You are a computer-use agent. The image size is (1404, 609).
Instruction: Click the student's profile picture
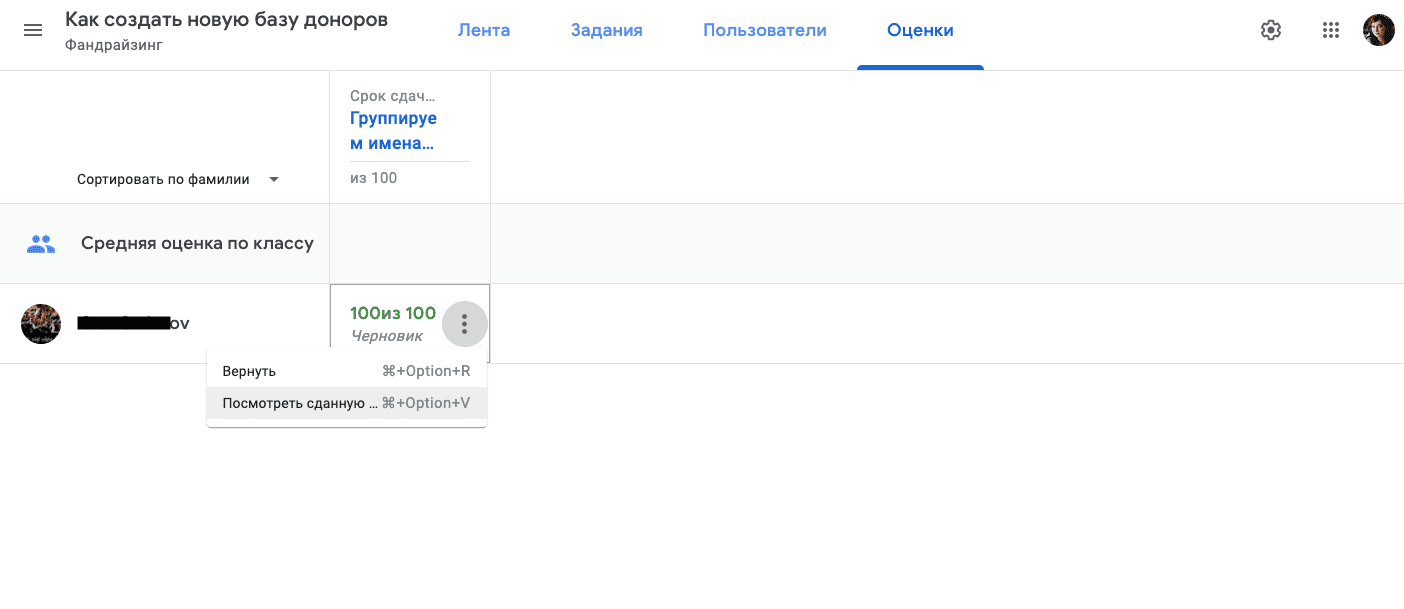(x=41, y=324)
